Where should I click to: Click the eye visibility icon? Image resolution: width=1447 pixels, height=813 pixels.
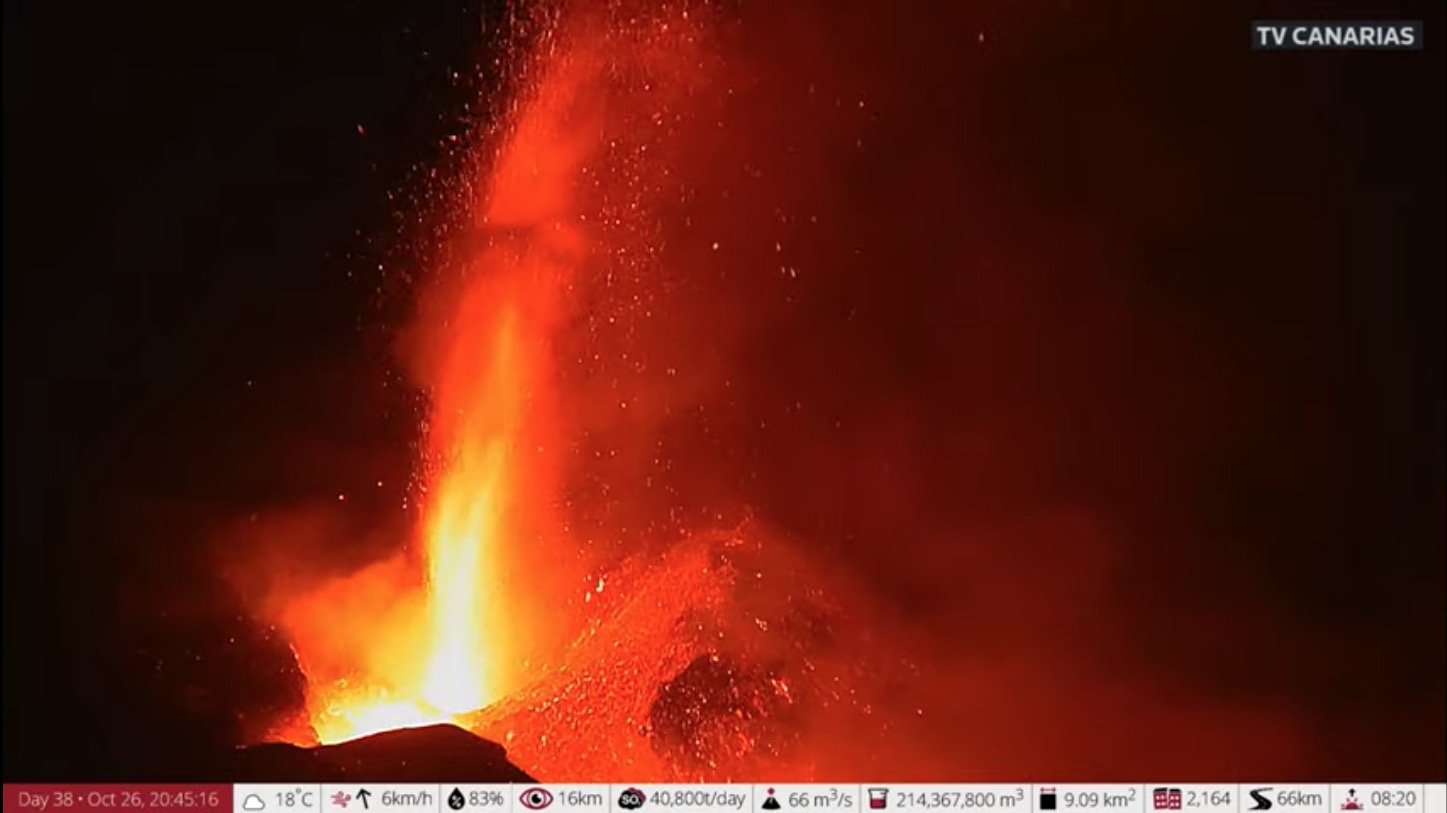535,799
